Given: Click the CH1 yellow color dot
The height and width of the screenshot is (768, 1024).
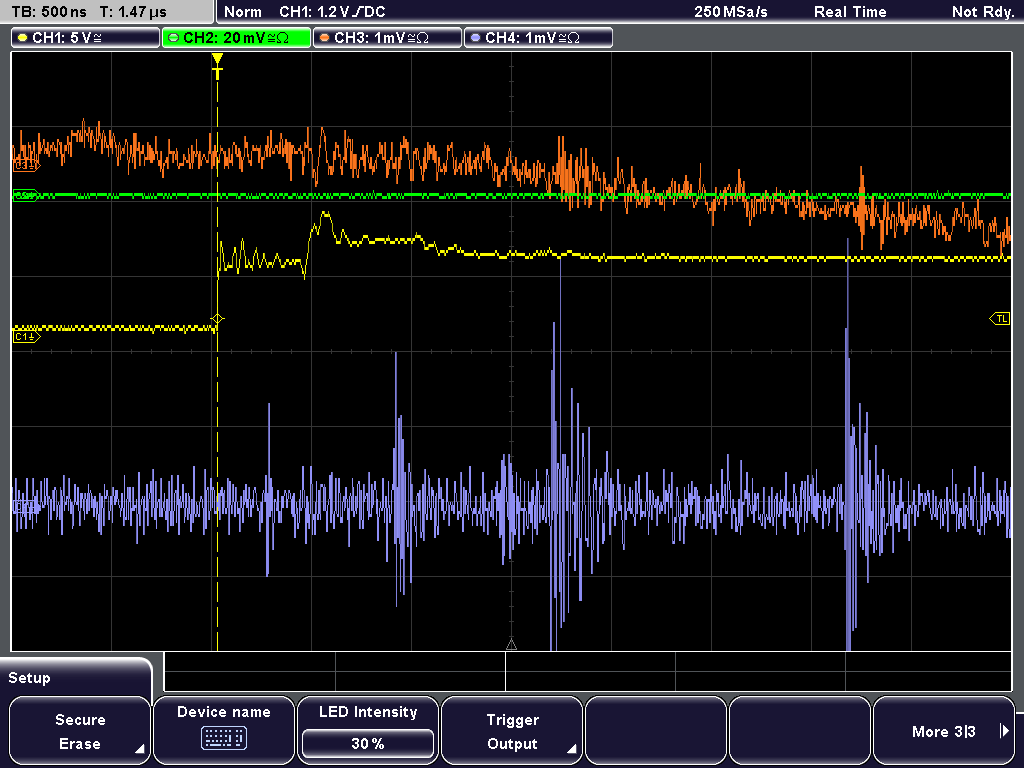Looking at the screenshot, I should [x=23, y=38].
